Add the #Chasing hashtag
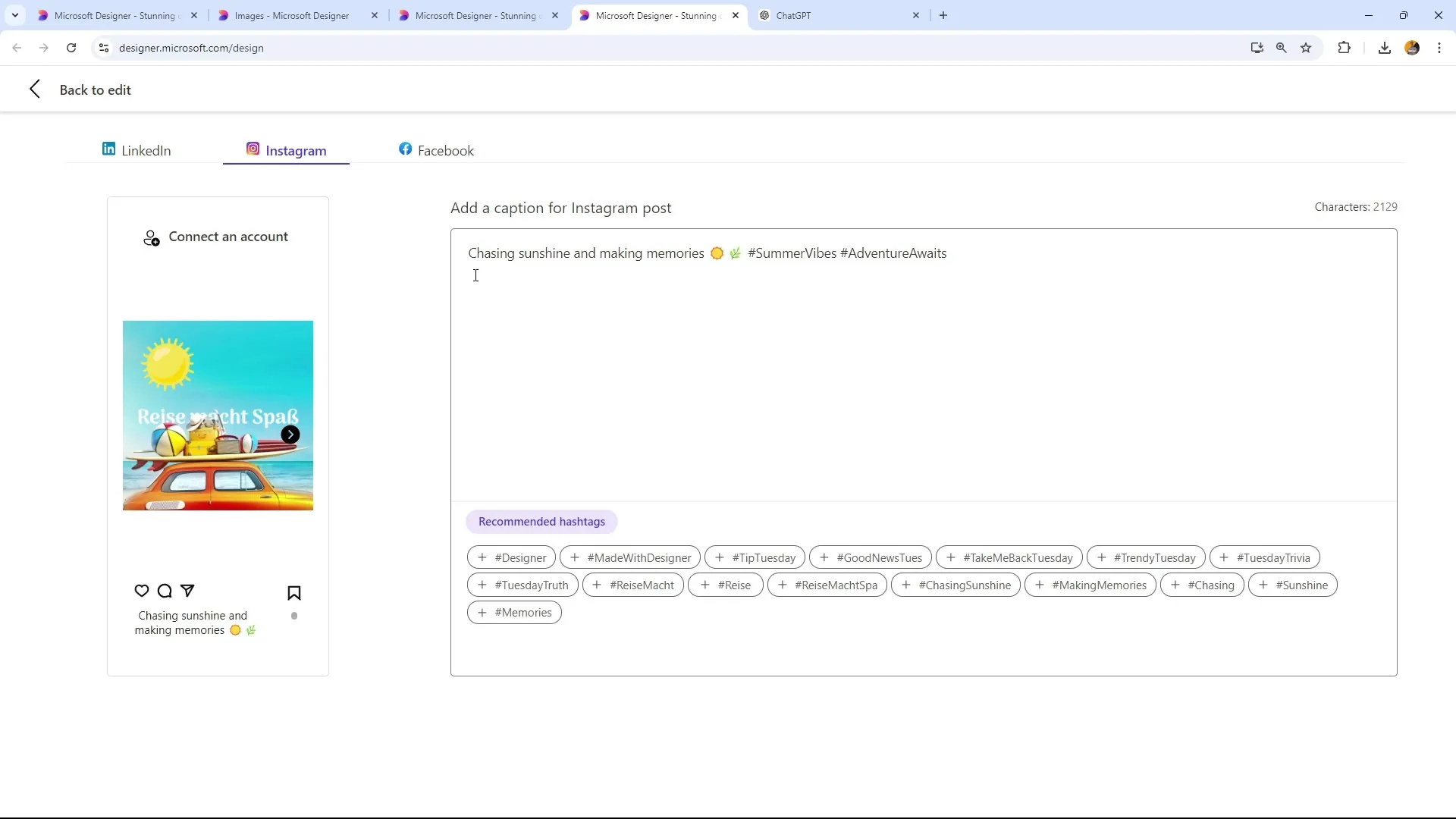The height and width of the screenshot is (819, 1456). click(1202, 585)
